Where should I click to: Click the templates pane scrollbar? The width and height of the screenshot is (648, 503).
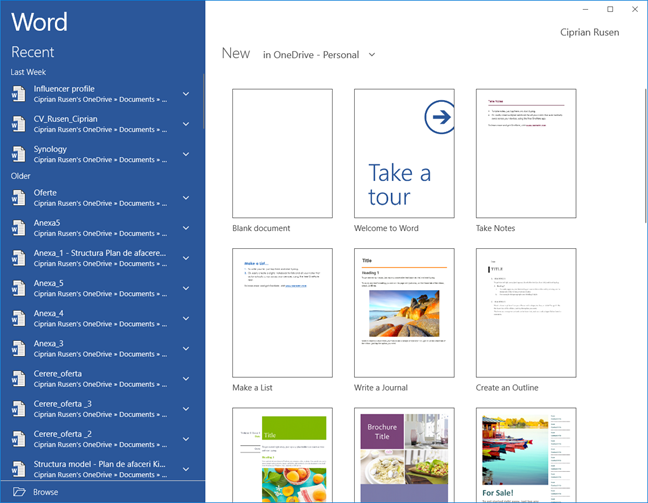pos(646,156)
